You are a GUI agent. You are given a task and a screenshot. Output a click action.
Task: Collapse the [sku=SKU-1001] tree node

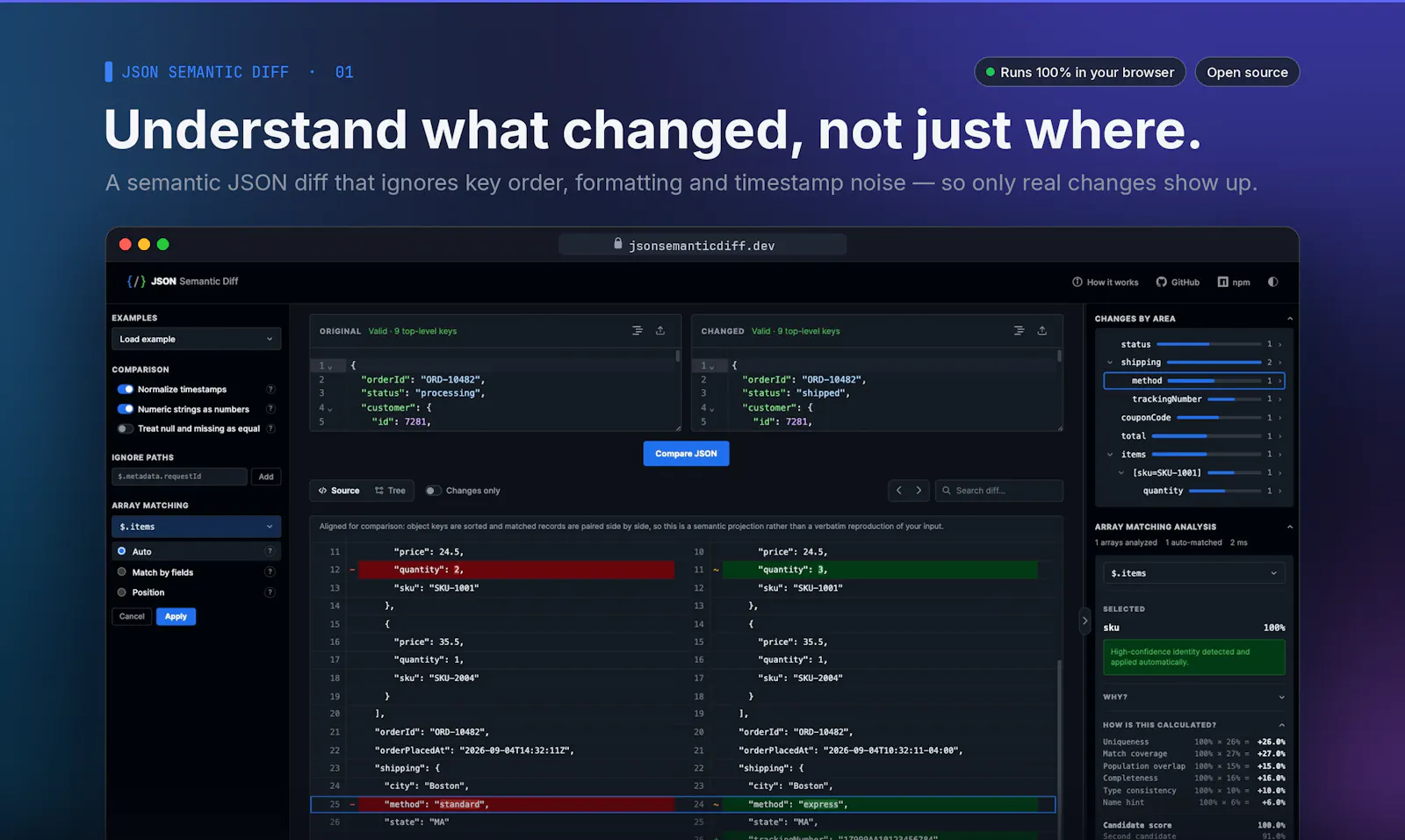click(1121, 473)
